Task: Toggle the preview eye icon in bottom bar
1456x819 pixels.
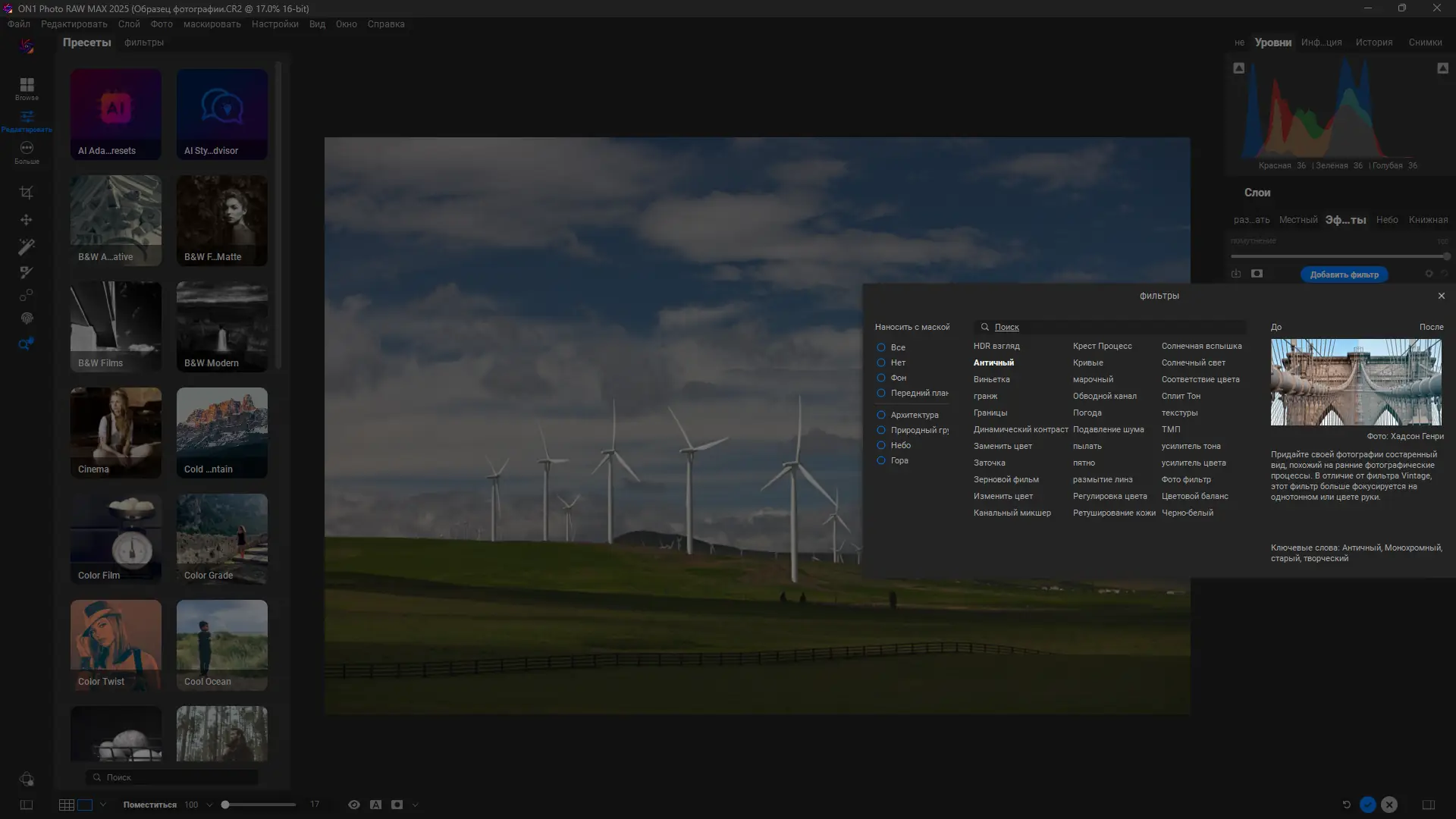Action: (x=353, y=805)
